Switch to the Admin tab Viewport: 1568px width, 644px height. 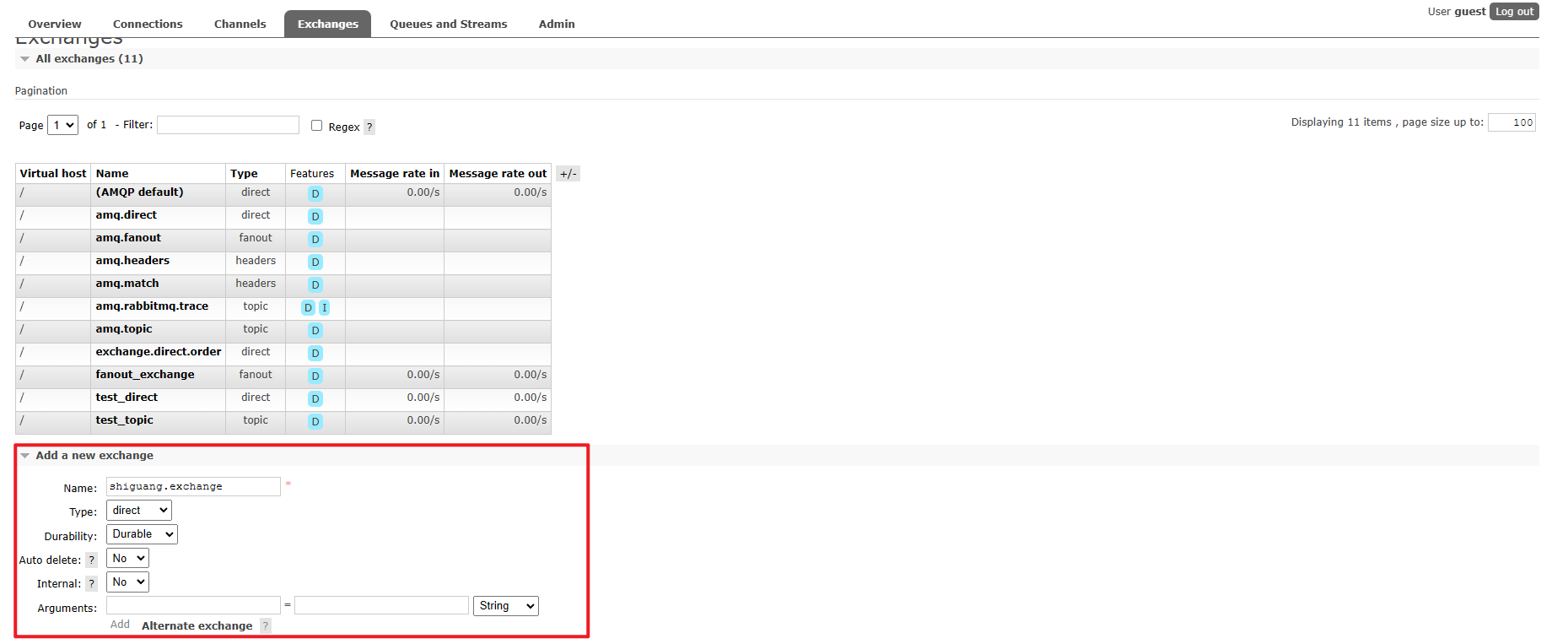pyautogui.click(x=557, y=24)
